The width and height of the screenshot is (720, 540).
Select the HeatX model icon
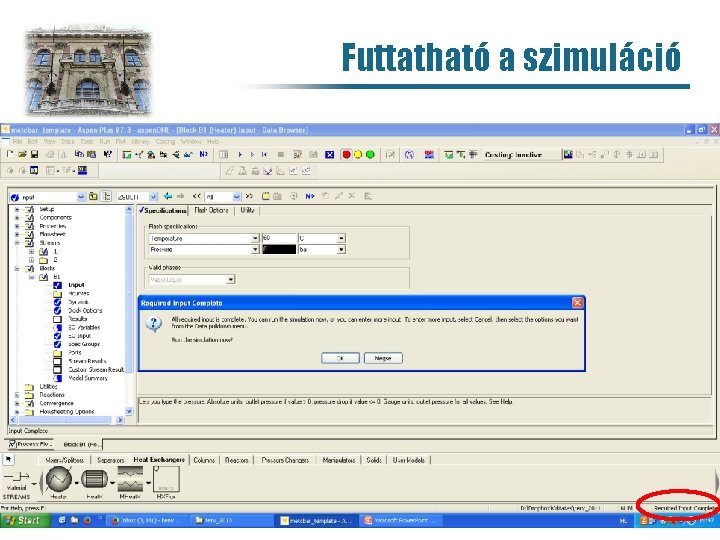[94, 479]
